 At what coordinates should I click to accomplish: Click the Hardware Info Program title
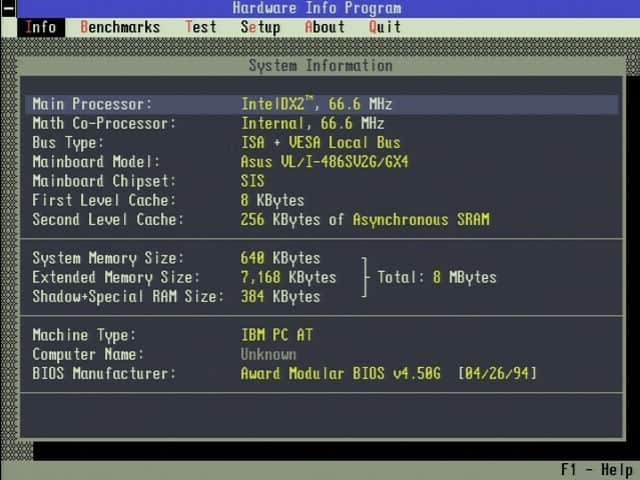(317, 8)
